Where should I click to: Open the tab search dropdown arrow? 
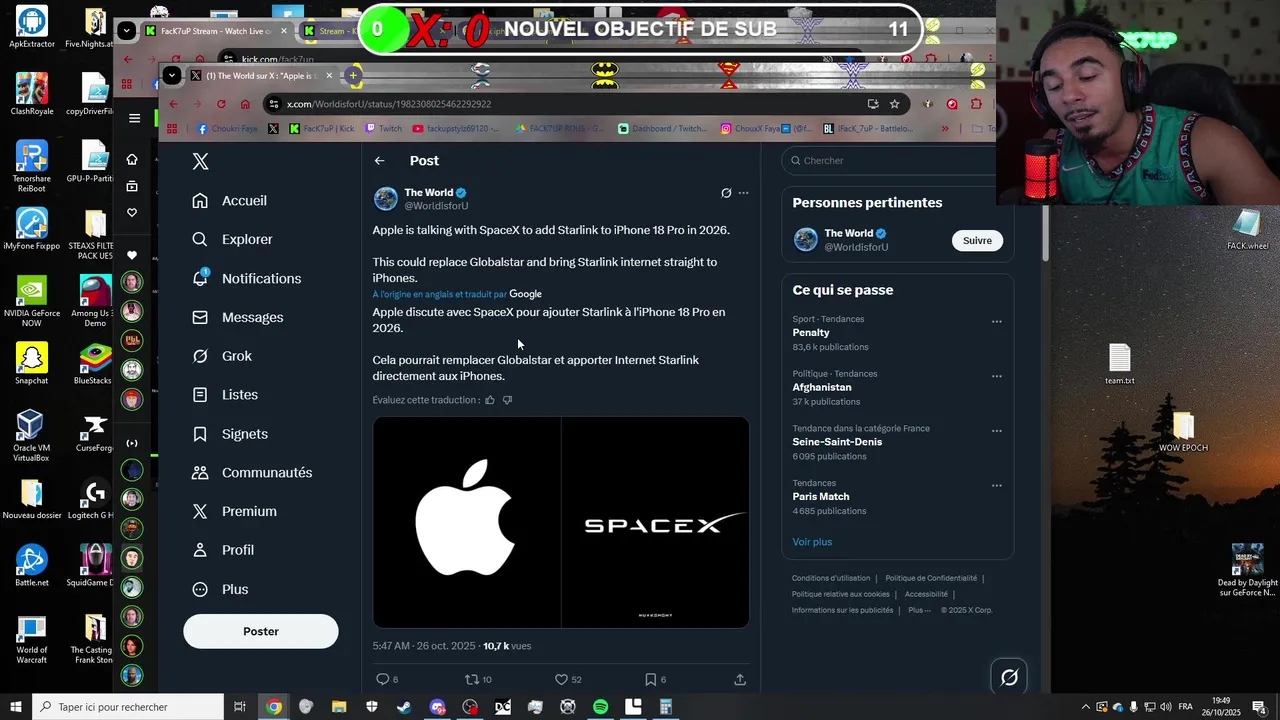pyautogui.click(x=172, y=75)
